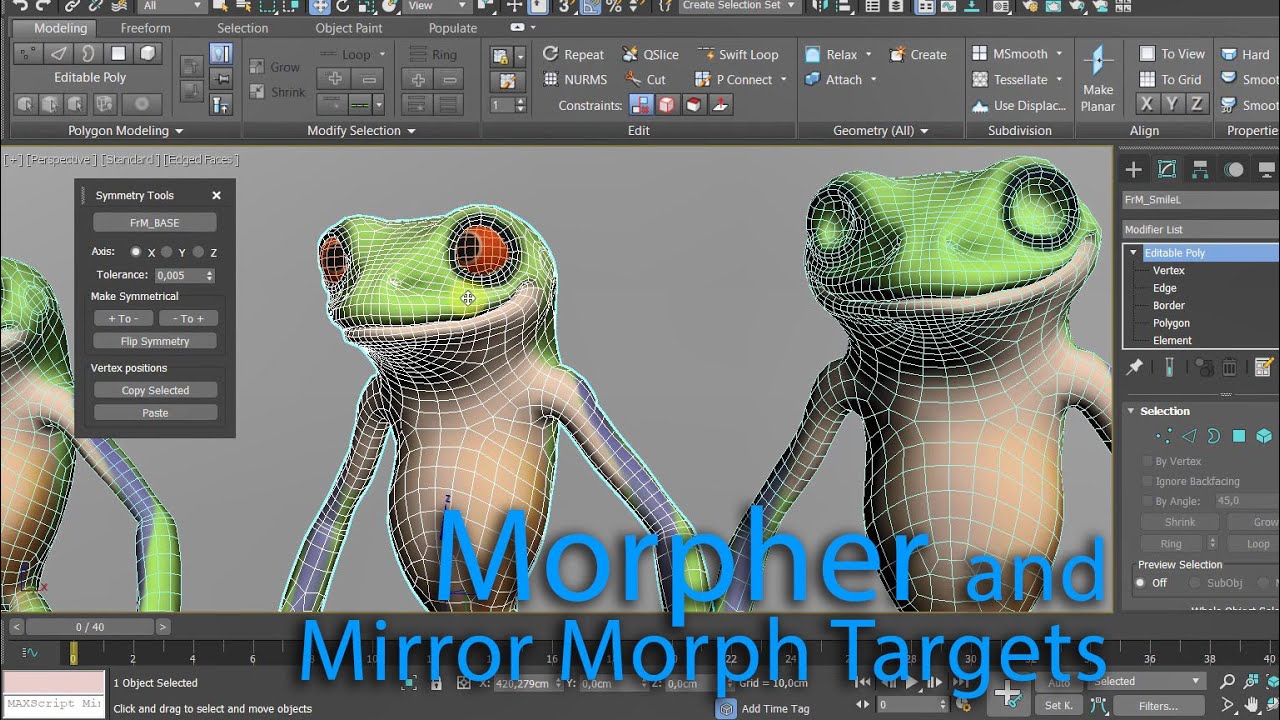Click Make Planar tool
Screen dimensions: 1280x720
1098,79
